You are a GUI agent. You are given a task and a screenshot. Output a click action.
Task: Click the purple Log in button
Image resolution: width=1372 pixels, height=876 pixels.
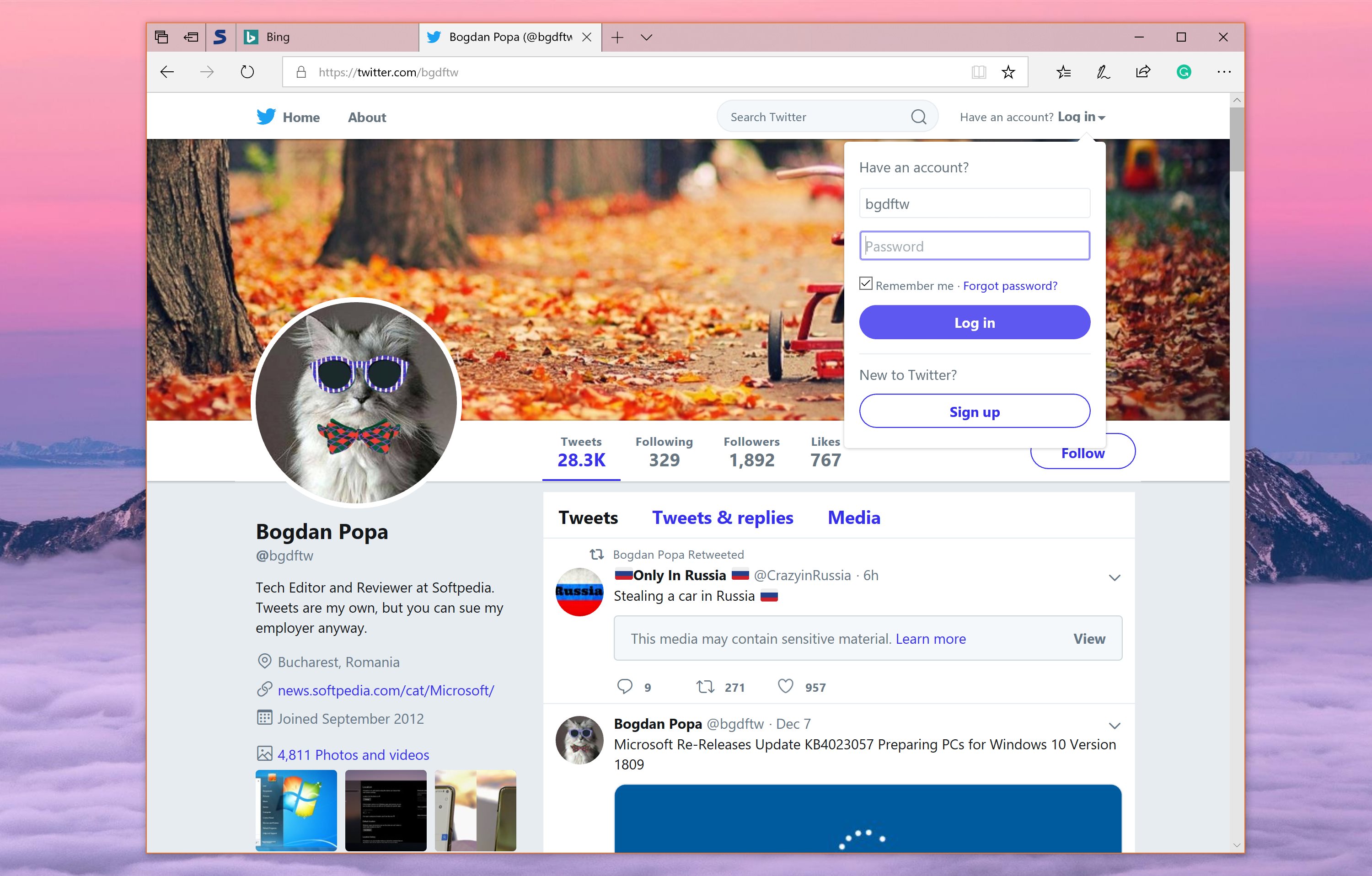coord(974,322)
